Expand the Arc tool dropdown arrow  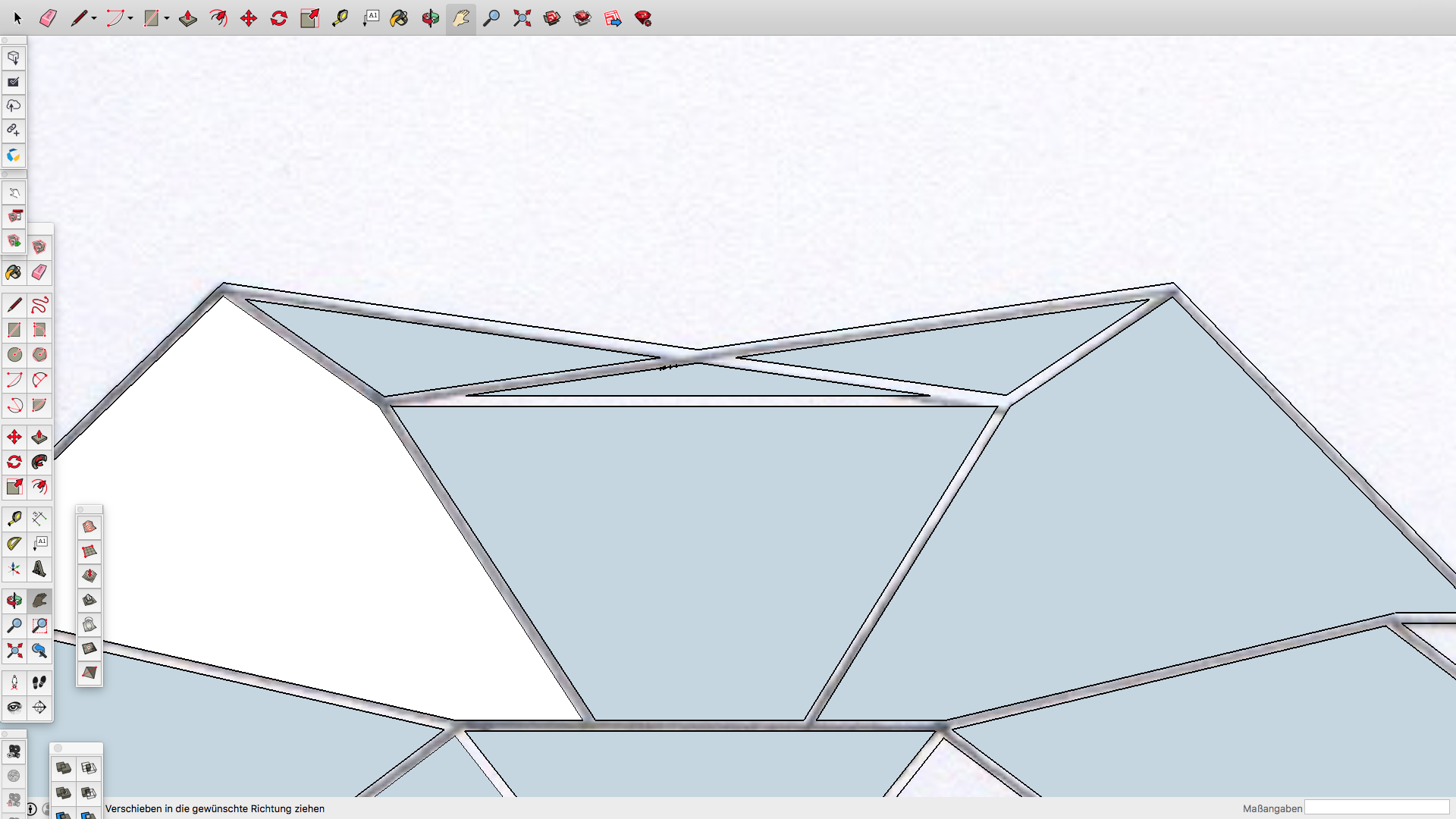click(x=130, y=18)
